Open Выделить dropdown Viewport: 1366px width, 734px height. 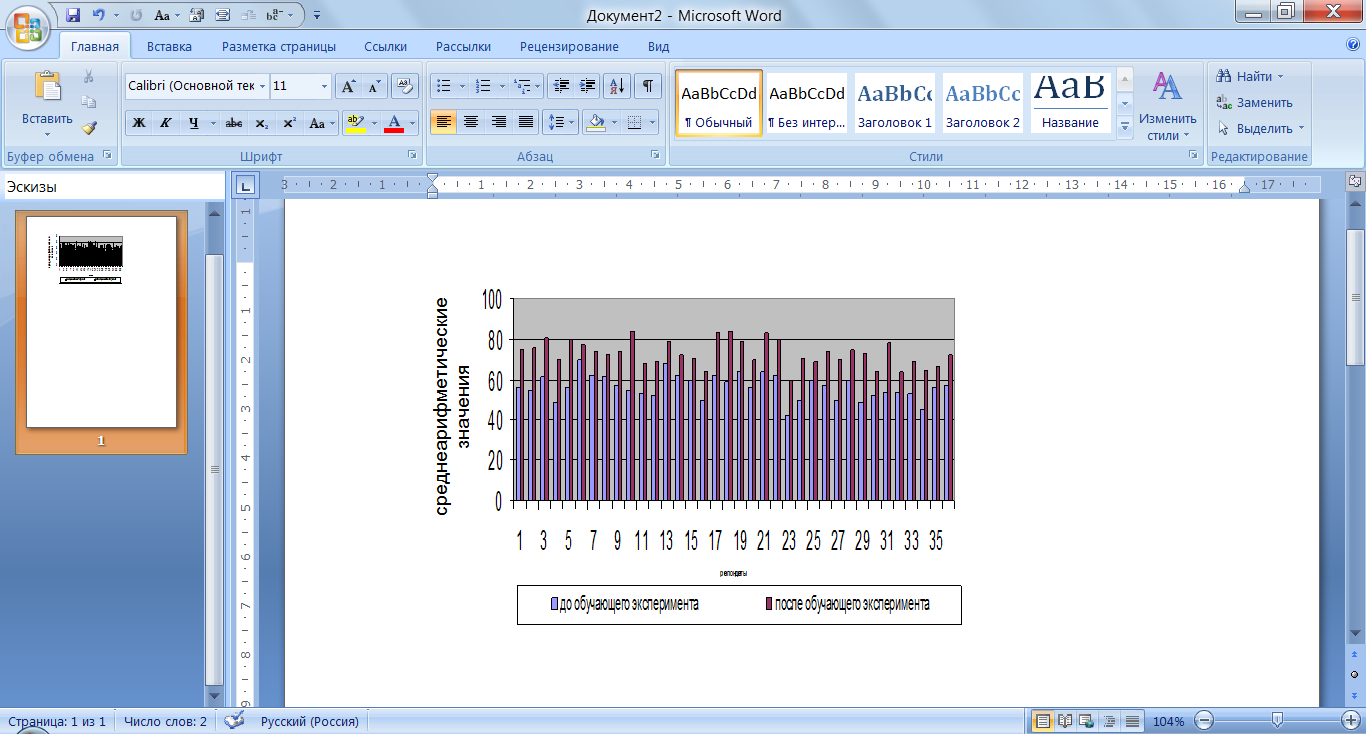coord(1260,128)
